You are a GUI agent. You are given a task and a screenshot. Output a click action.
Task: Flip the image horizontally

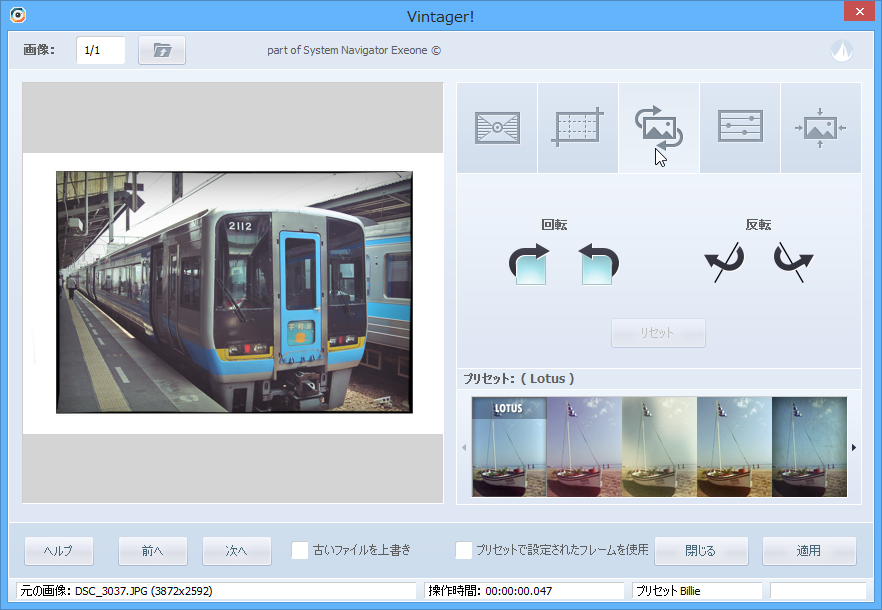[723, 262]
